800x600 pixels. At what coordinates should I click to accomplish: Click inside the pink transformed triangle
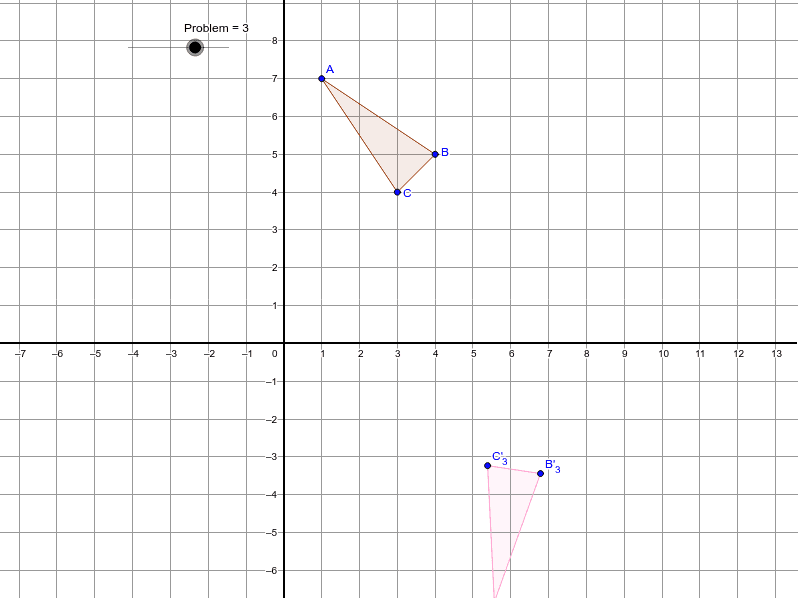coord(510,505)
